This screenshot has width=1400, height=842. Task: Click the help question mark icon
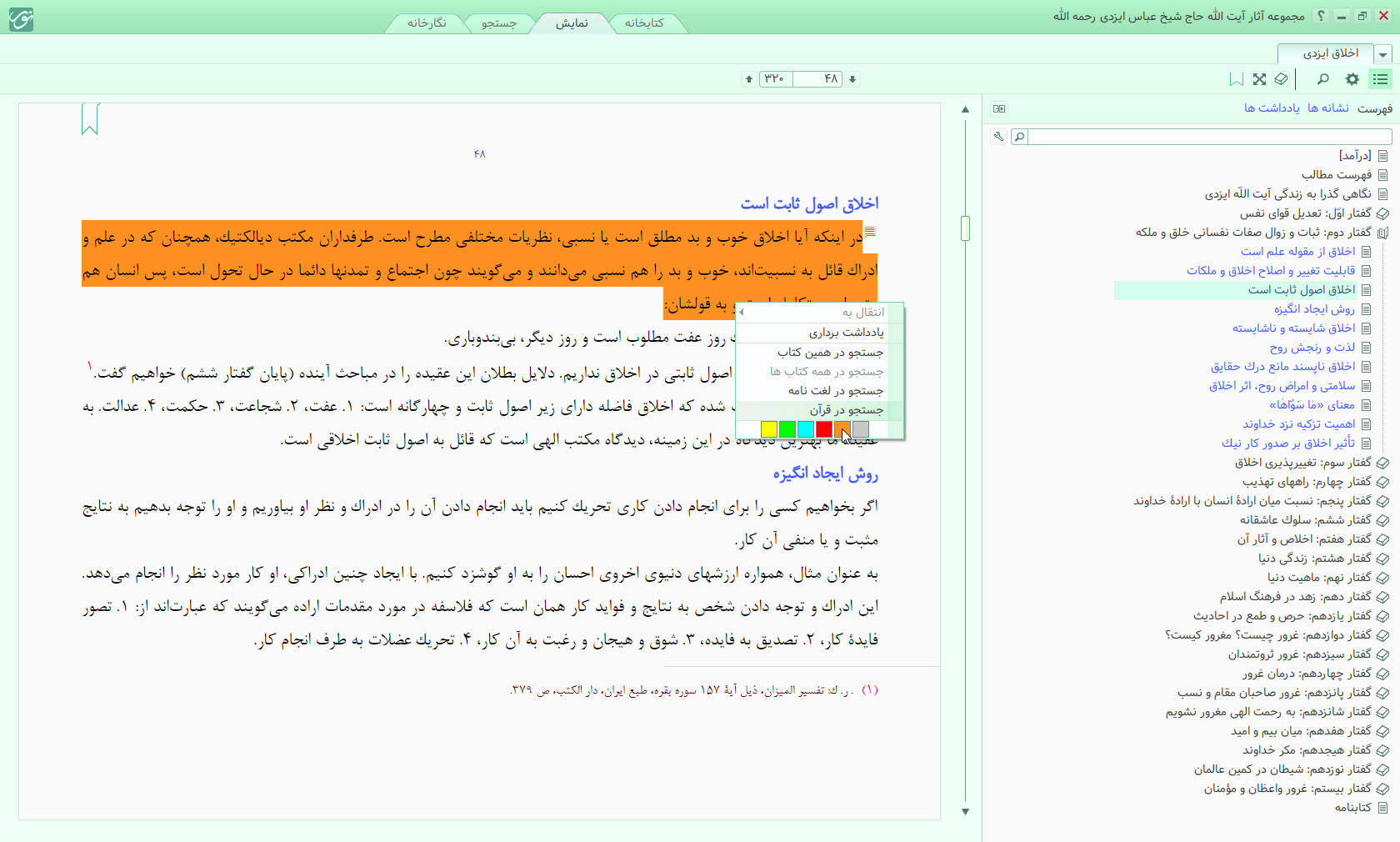(x=1321, y=16)
